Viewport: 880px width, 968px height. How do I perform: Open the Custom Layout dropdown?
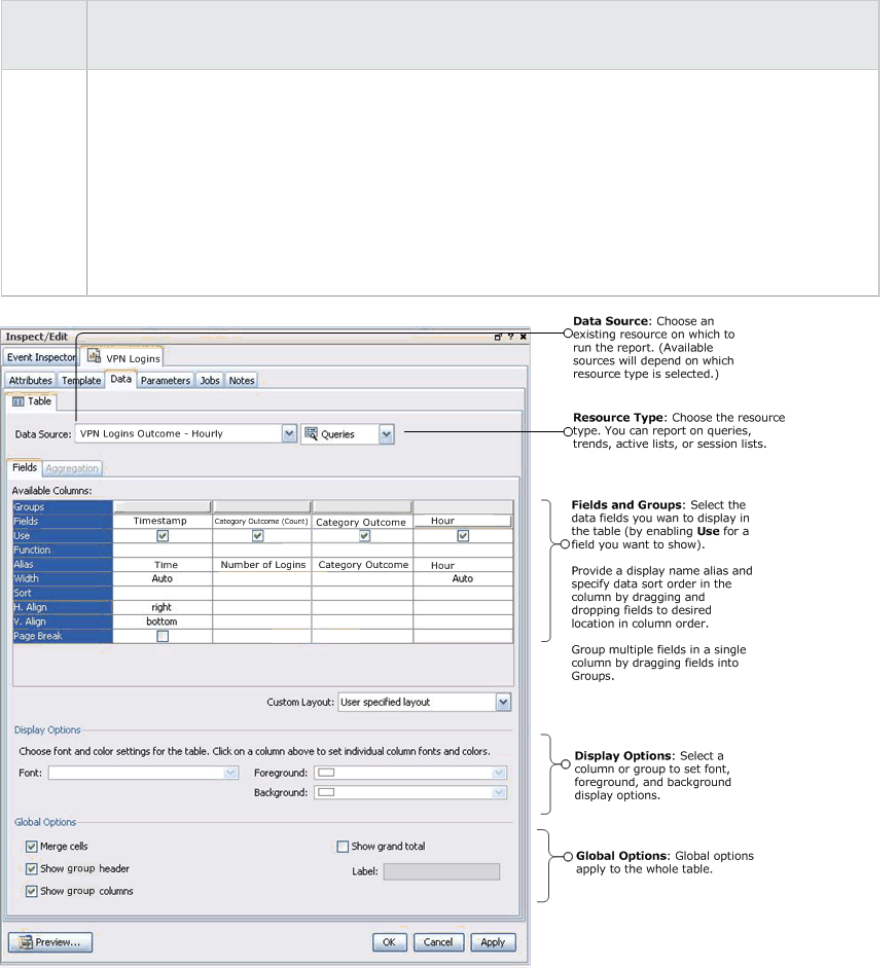pos(503,702)
